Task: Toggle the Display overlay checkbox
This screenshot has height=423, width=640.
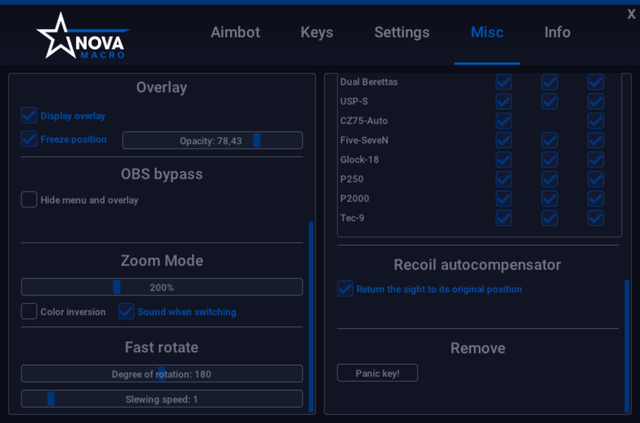Action: 29,116
